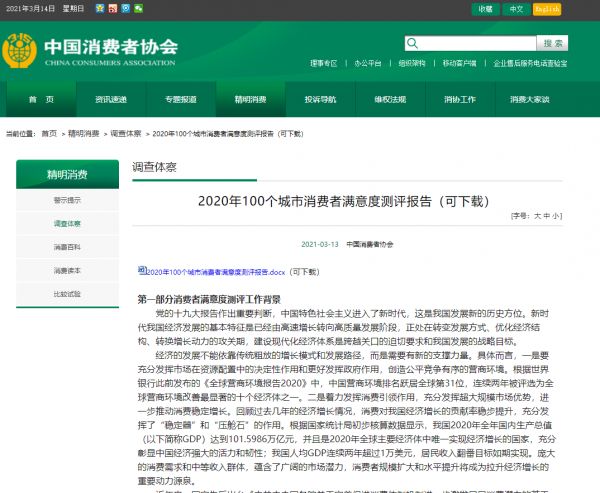Image resolution: width=600 pixels, height=493 pixels.
Task: Open 企业售后服务电话查验室 link
Action: point(530,64)
